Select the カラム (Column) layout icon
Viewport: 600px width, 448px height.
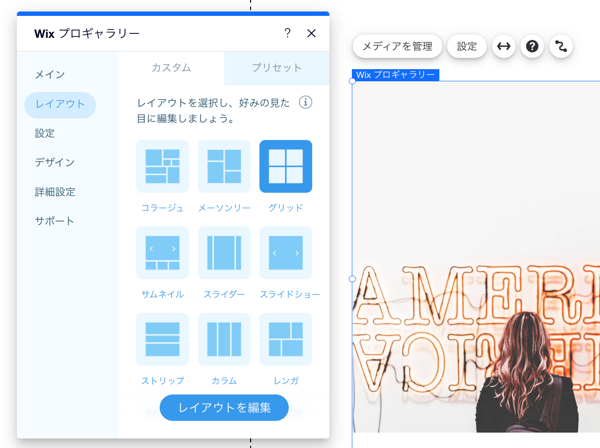[224, 339]
